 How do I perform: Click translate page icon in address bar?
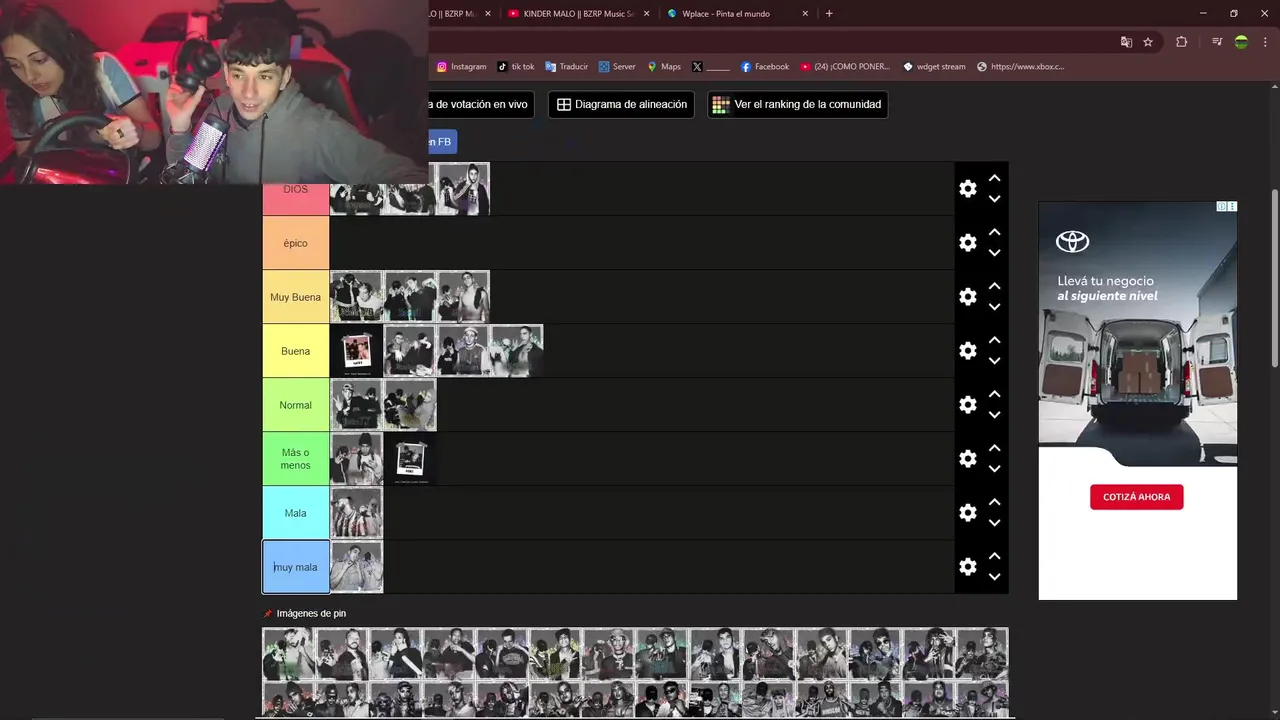pos(1126,42)
